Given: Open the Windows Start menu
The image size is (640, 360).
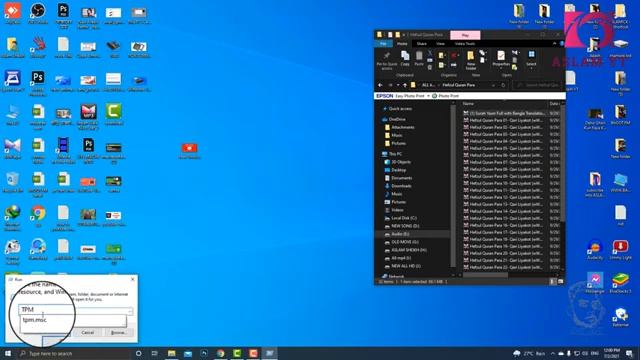Looking at the screenshot, I should [x=8, y=353].
